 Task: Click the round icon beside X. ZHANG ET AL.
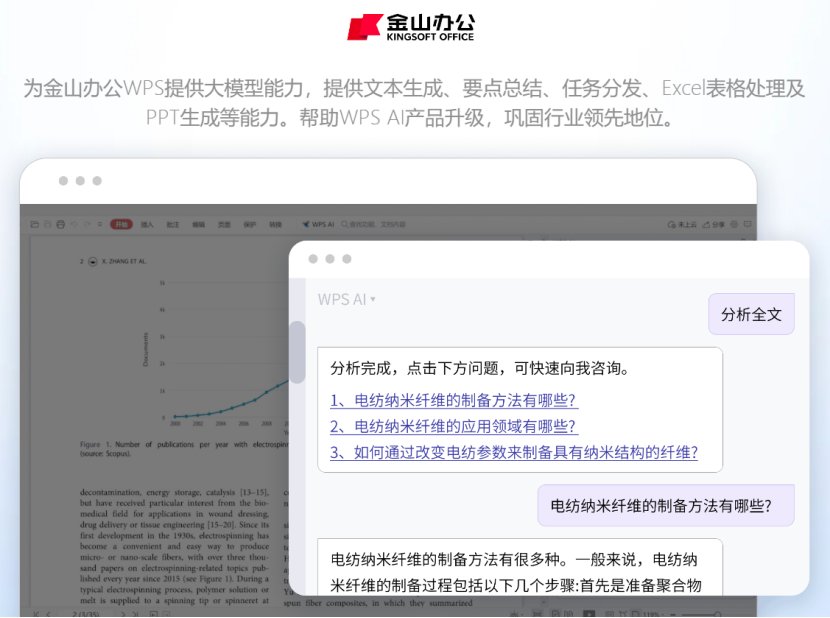click(93, 261)
